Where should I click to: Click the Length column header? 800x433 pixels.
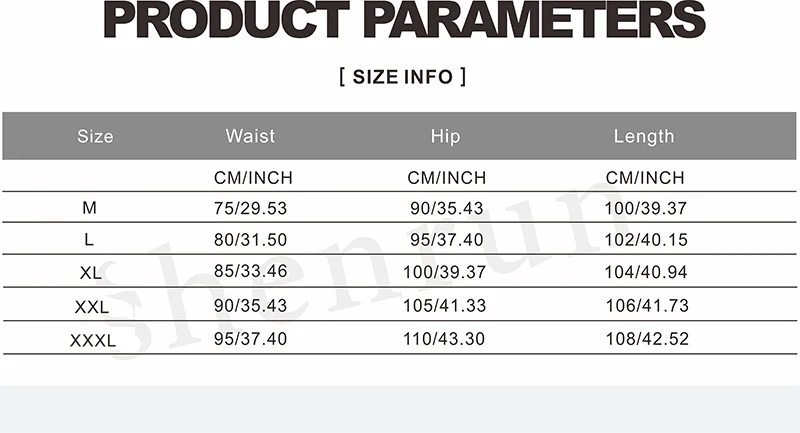(644, 136)
